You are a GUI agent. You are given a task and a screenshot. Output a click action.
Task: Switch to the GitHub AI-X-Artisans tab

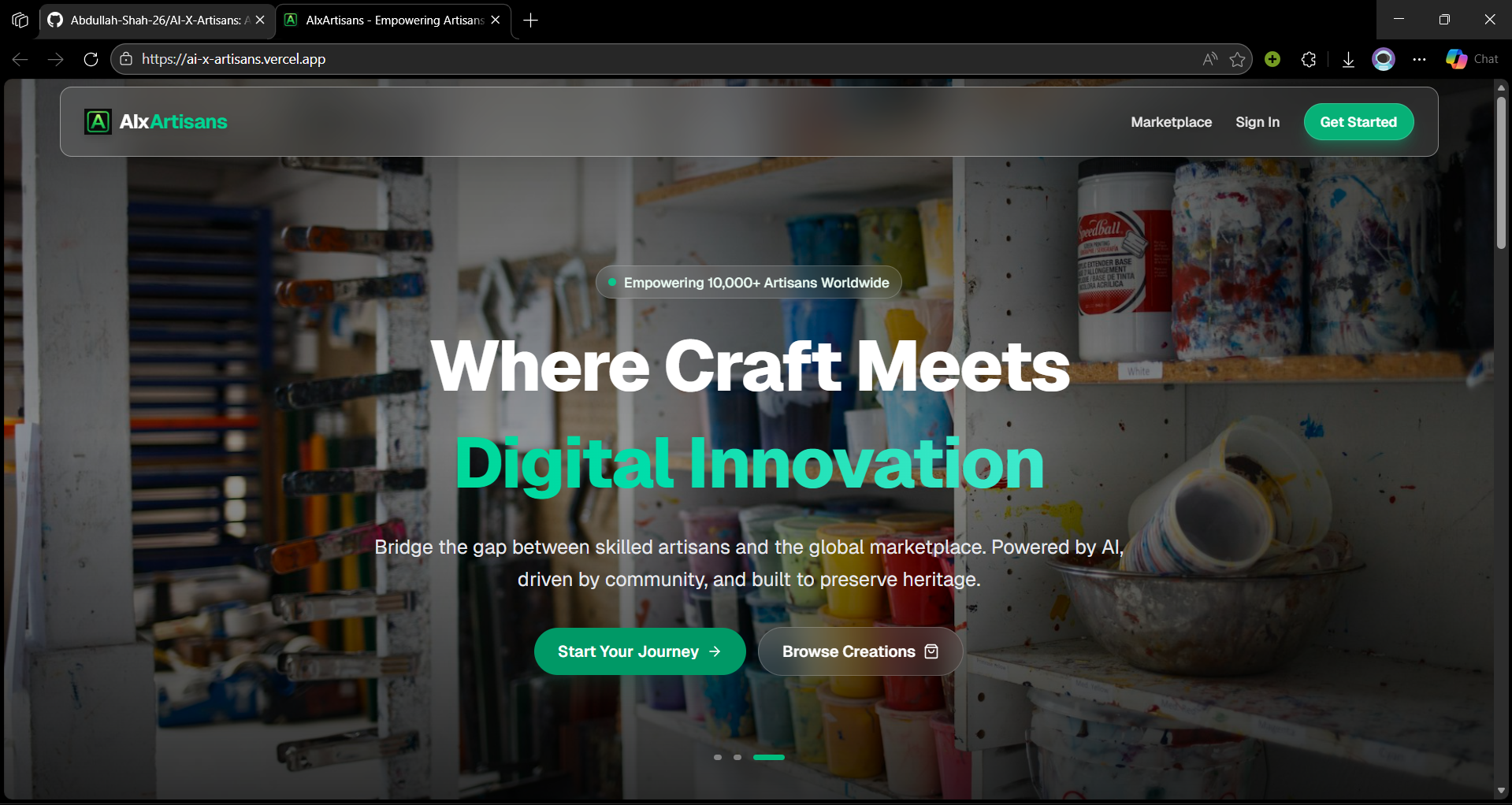click(x=158, y=20)
